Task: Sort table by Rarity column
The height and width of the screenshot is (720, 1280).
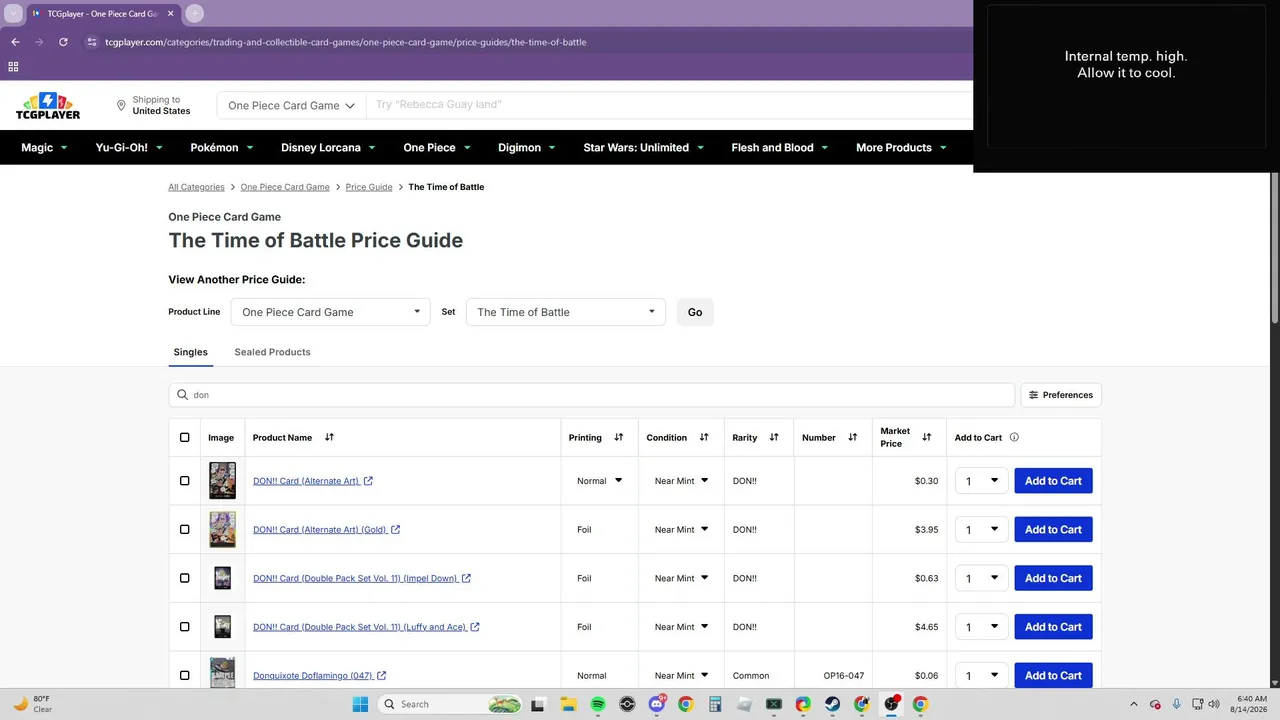Action: click(x=774, y=437)
